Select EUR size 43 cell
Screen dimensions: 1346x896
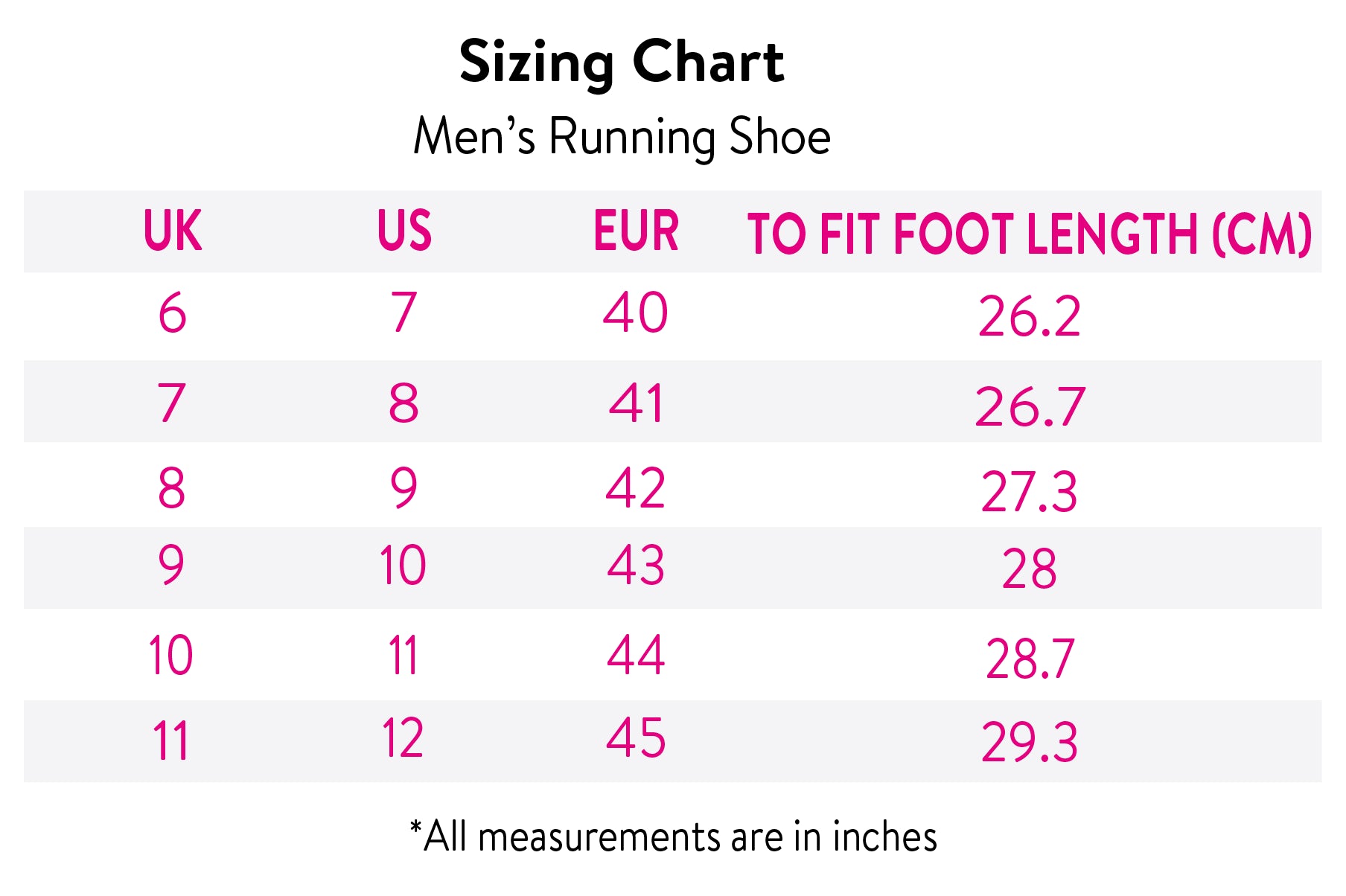point(636,566)
